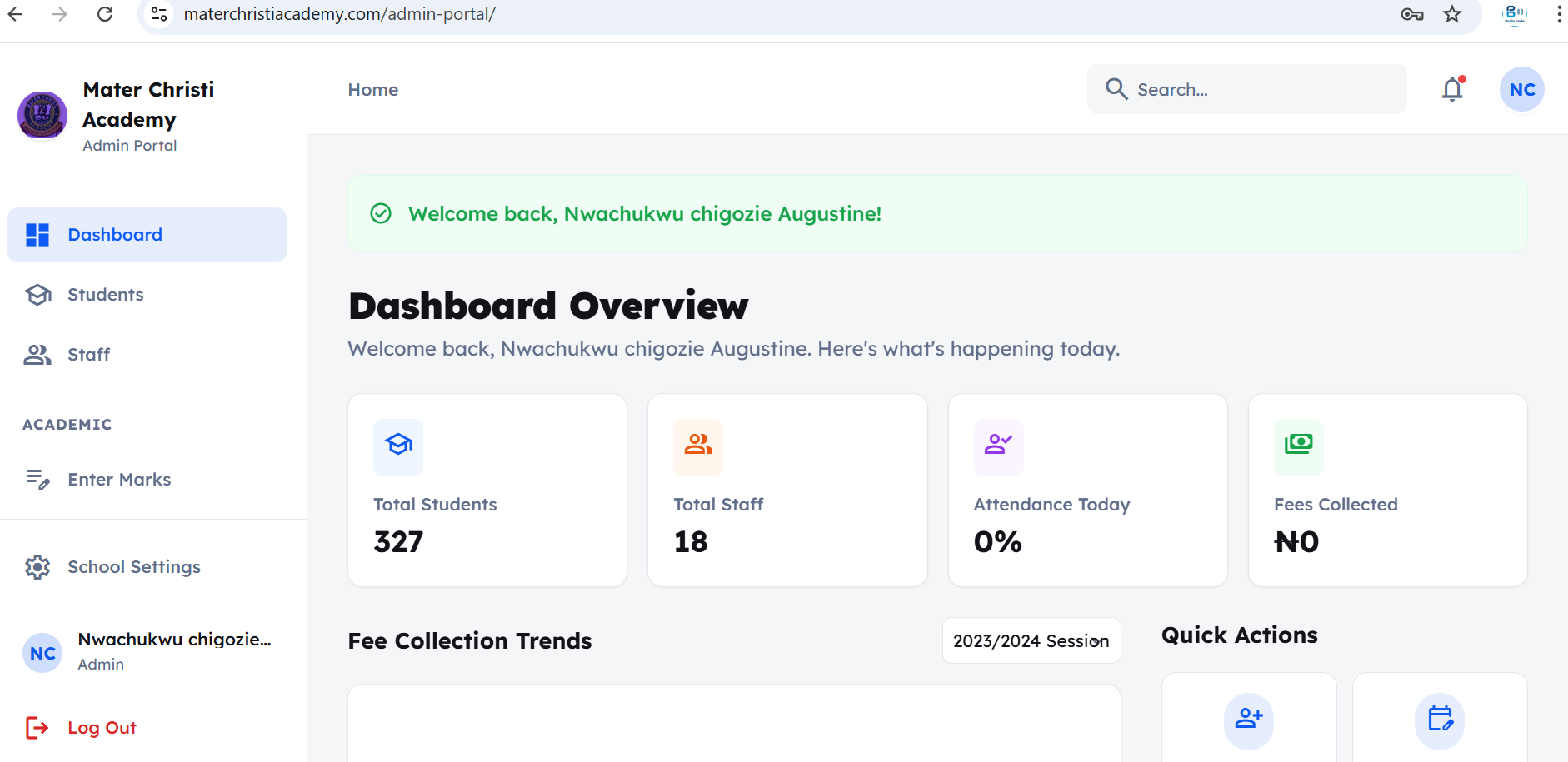Click the graduation cap icon on Total Students card
This screenshot has height=762, width=1568.
click(x=398, y=446)
